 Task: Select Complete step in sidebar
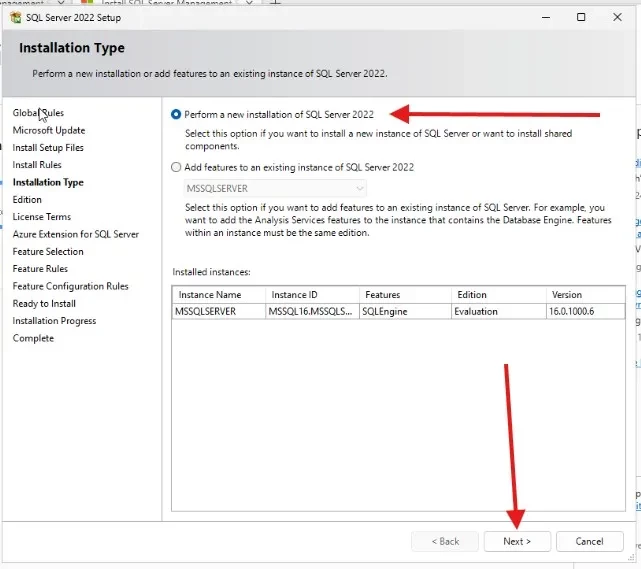[x=33, y=338]
